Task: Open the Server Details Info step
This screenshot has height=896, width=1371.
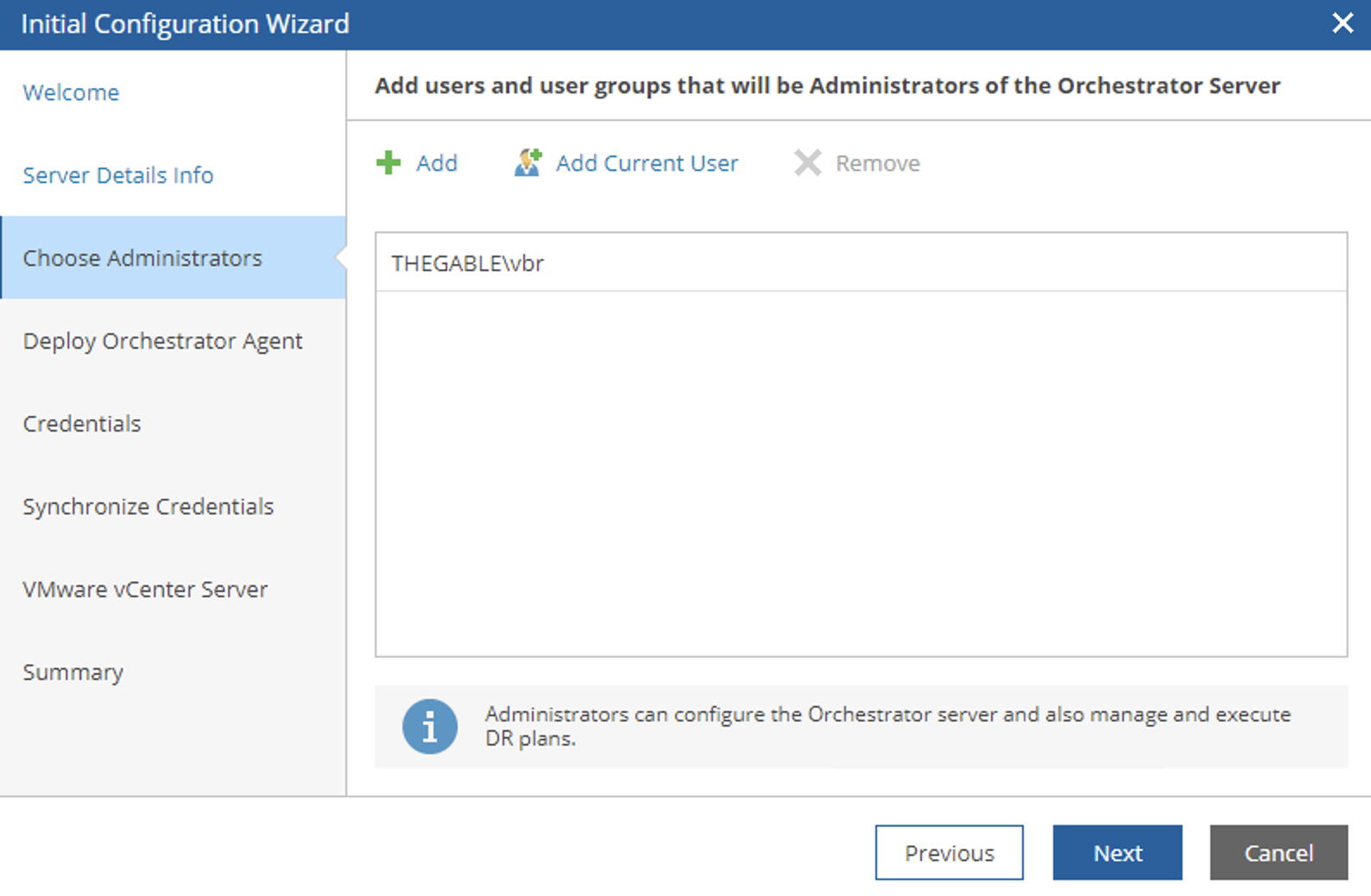Action: (118, 175)
